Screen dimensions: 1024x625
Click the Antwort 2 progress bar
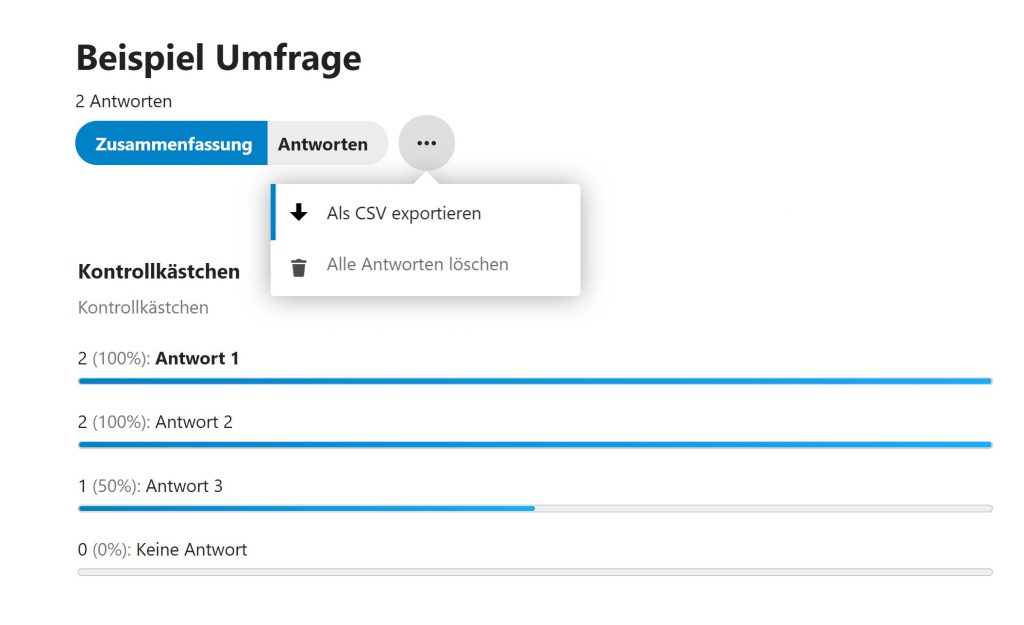click(x=534, y=444)
